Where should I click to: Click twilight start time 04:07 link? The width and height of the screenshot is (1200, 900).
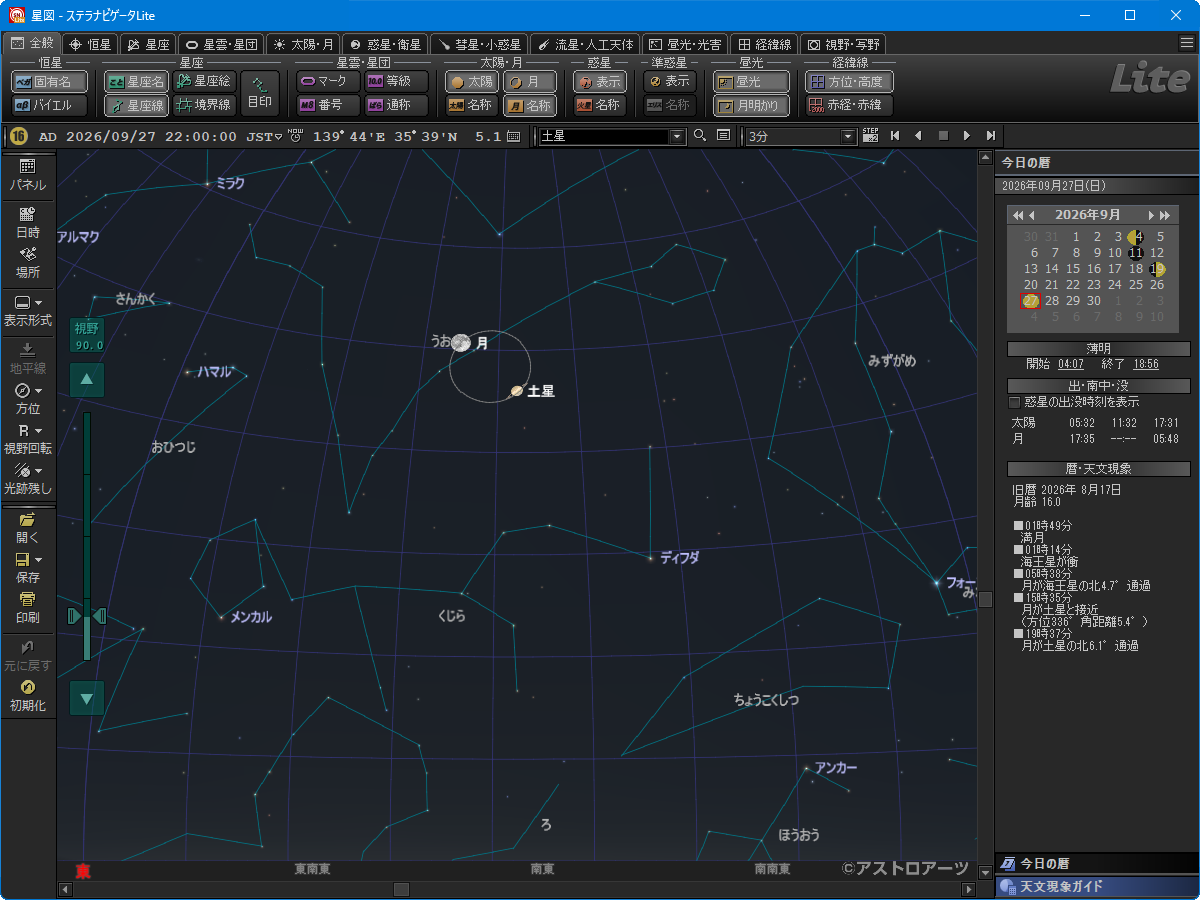1071,364
